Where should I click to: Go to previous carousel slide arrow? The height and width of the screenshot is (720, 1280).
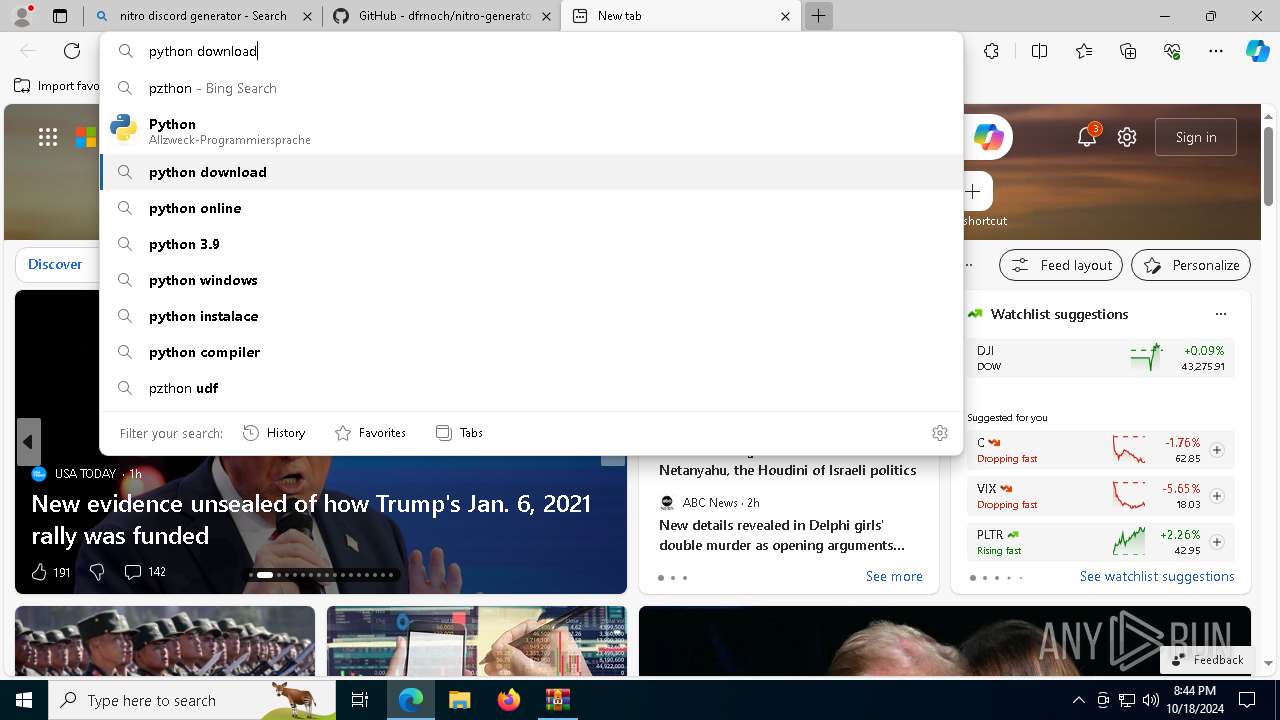[x=28, y=442]
